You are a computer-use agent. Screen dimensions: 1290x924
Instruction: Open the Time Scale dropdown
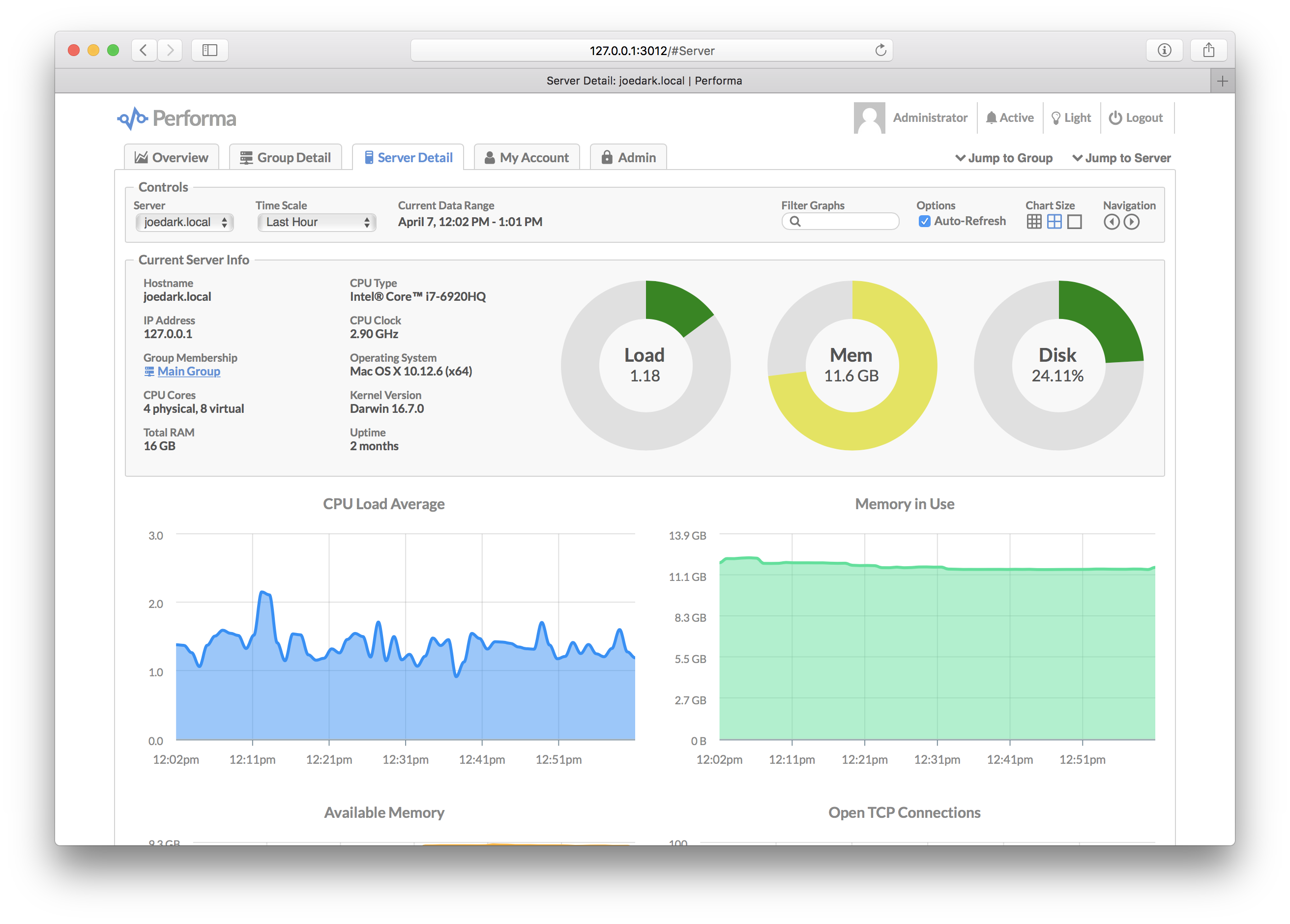(317, 222)
